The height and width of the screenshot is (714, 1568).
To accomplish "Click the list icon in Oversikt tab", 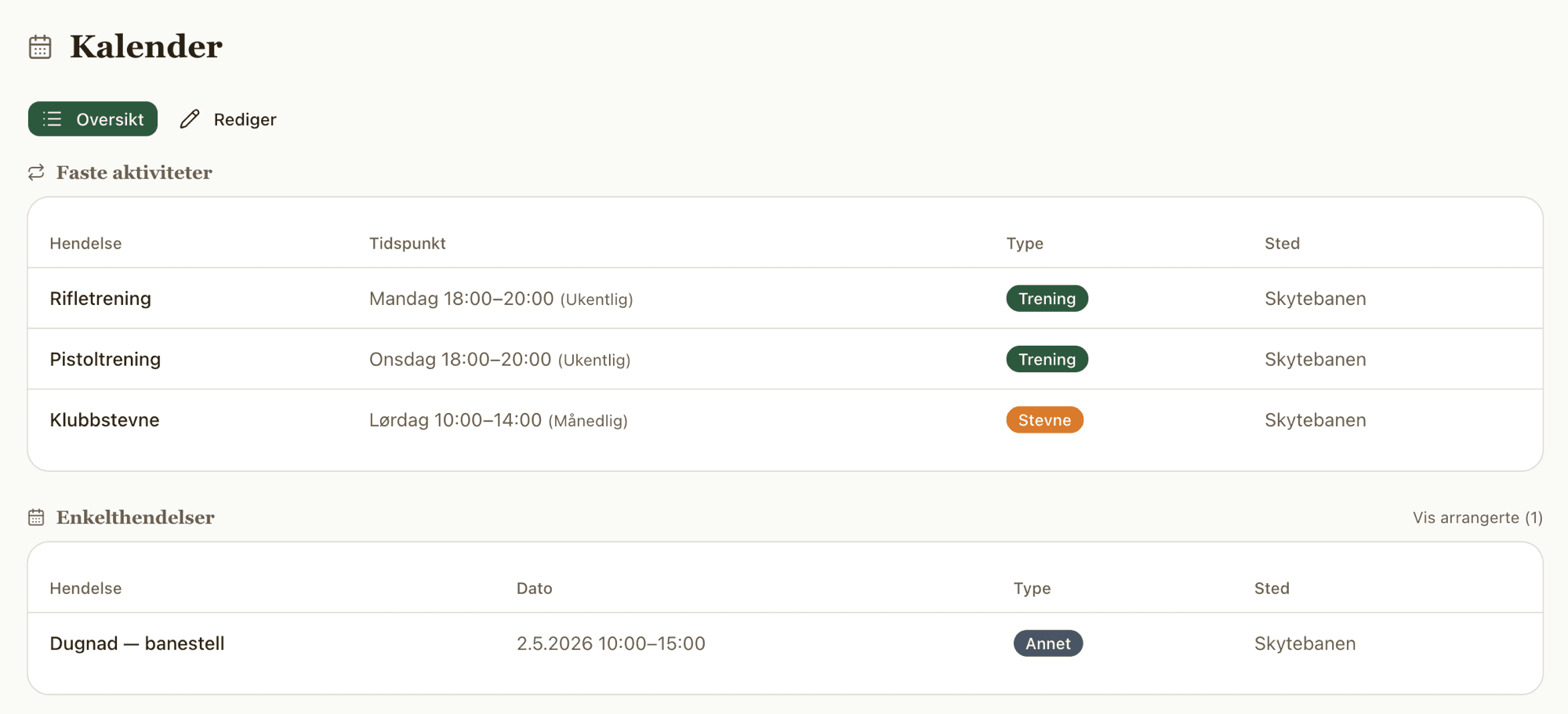I will (53, 119).
